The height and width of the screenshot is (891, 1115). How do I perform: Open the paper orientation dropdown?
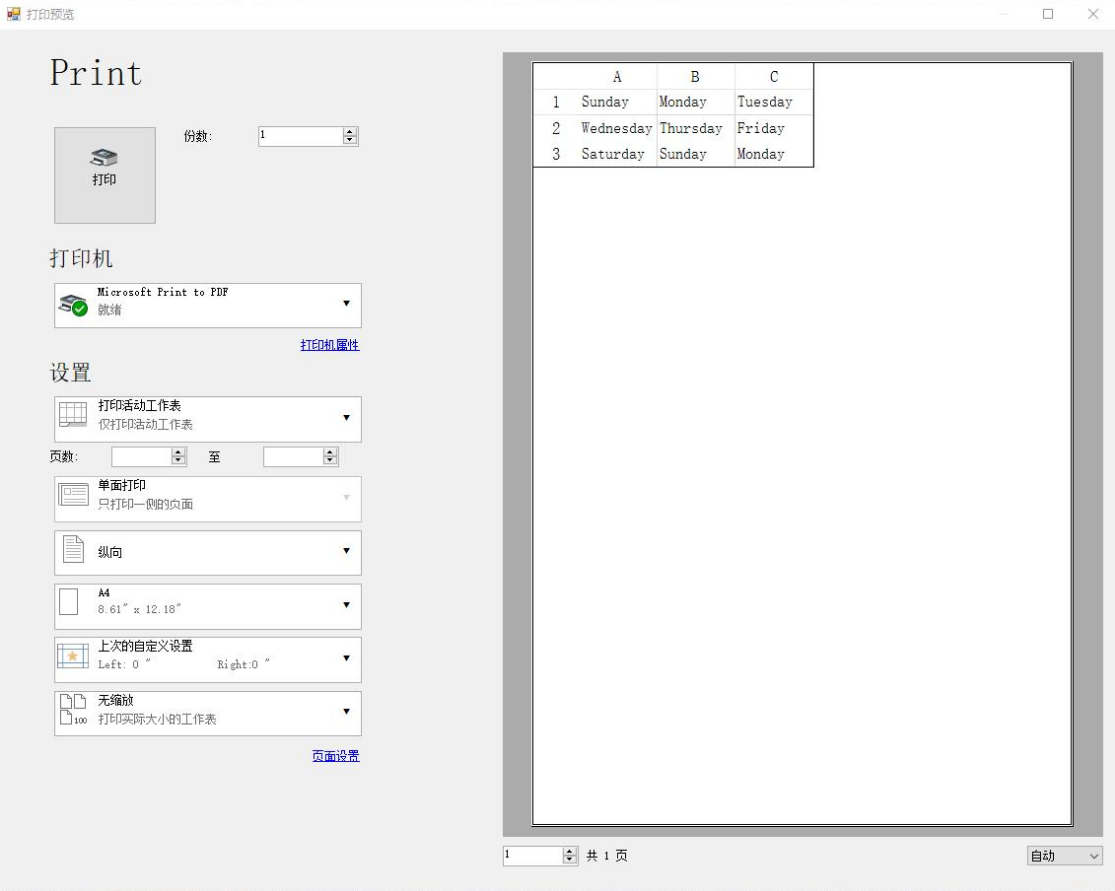[346, 551]
